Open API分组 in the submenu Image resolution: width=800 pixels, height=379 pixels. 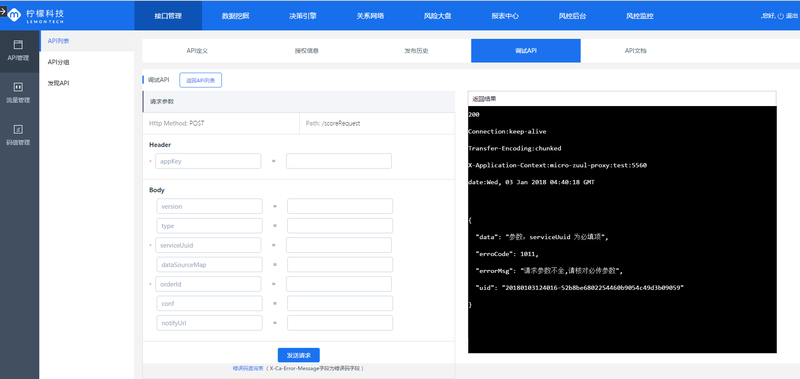coord(86,62)
